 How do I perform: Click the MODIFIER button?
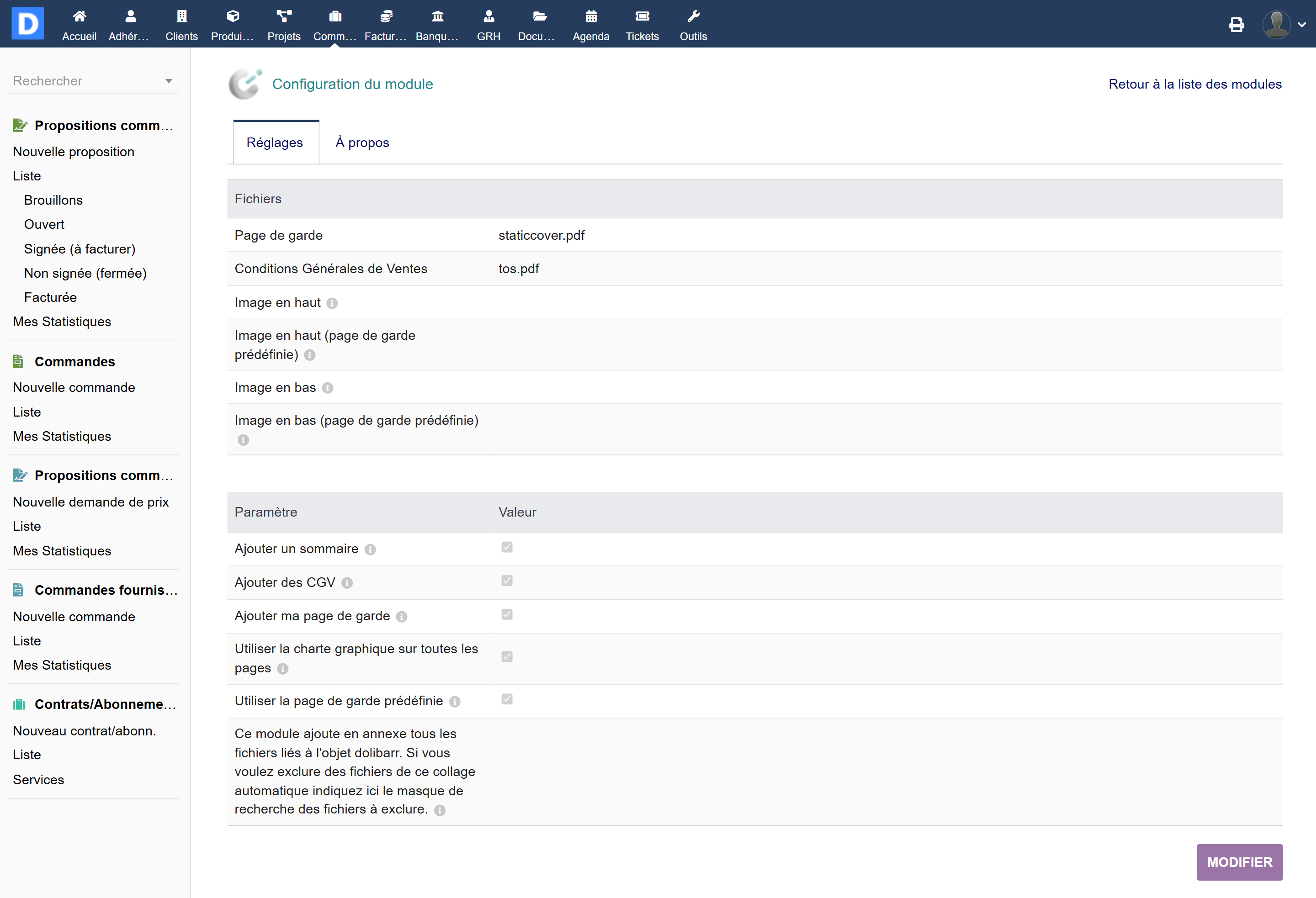tap(1239, 862)
